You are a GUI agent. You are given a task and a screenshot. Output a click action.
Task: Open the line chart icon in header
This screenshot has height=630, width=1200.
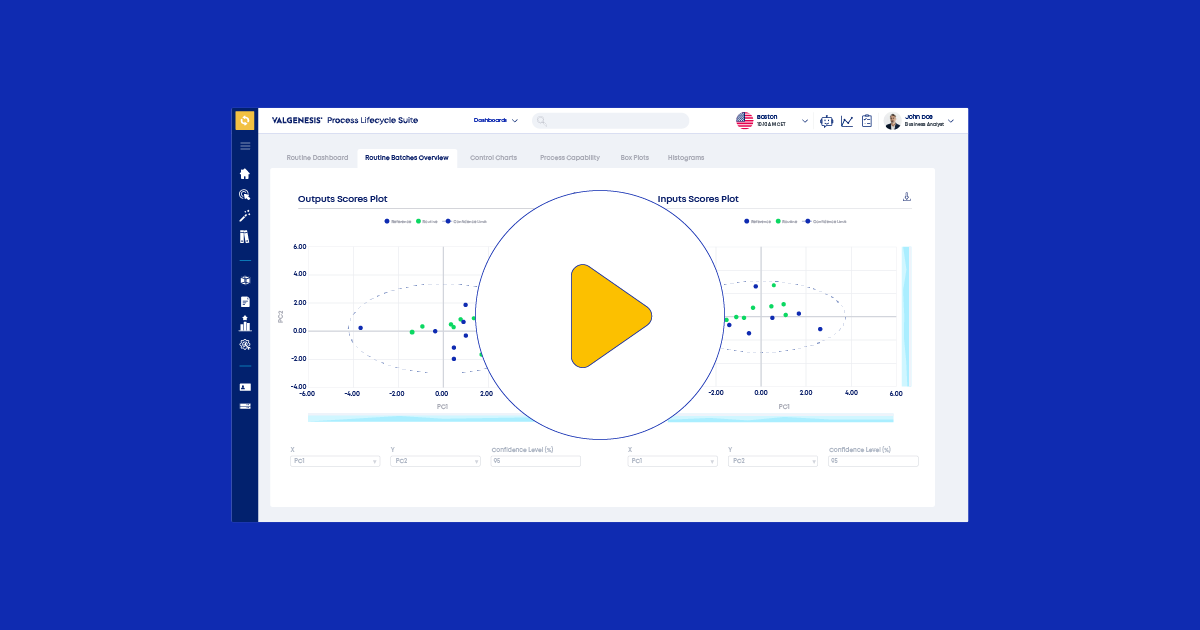click(x=847, y=121)
